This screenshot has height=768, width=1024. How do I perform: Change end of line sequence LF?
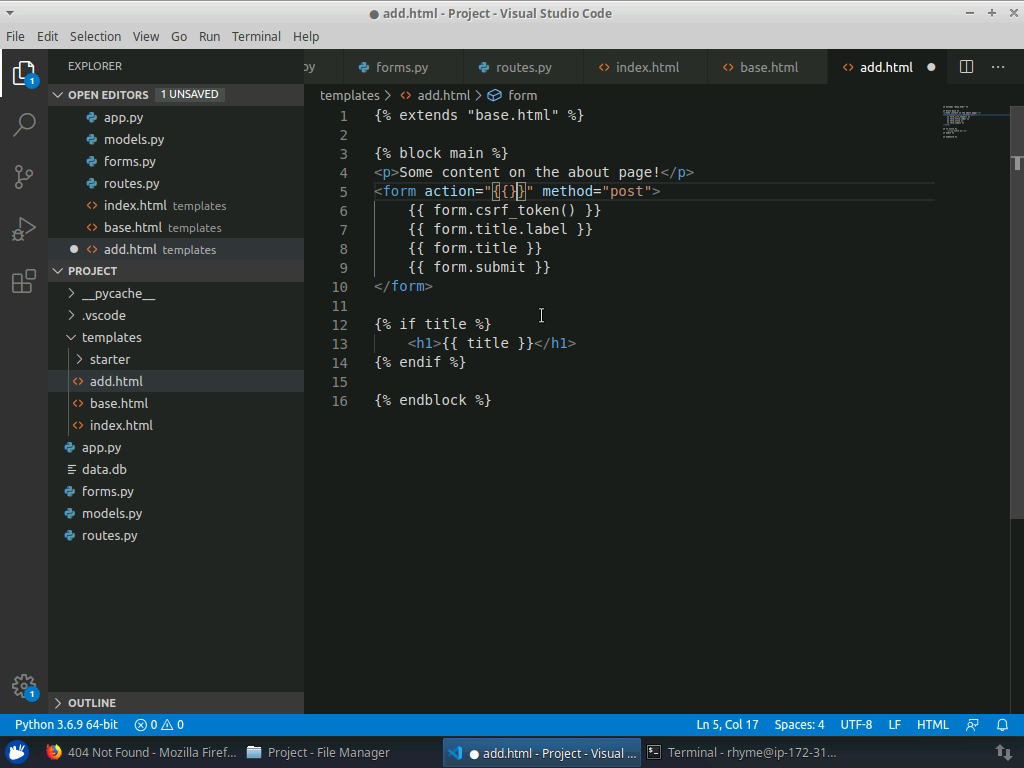pyautogui.click(x=895, y=725)
